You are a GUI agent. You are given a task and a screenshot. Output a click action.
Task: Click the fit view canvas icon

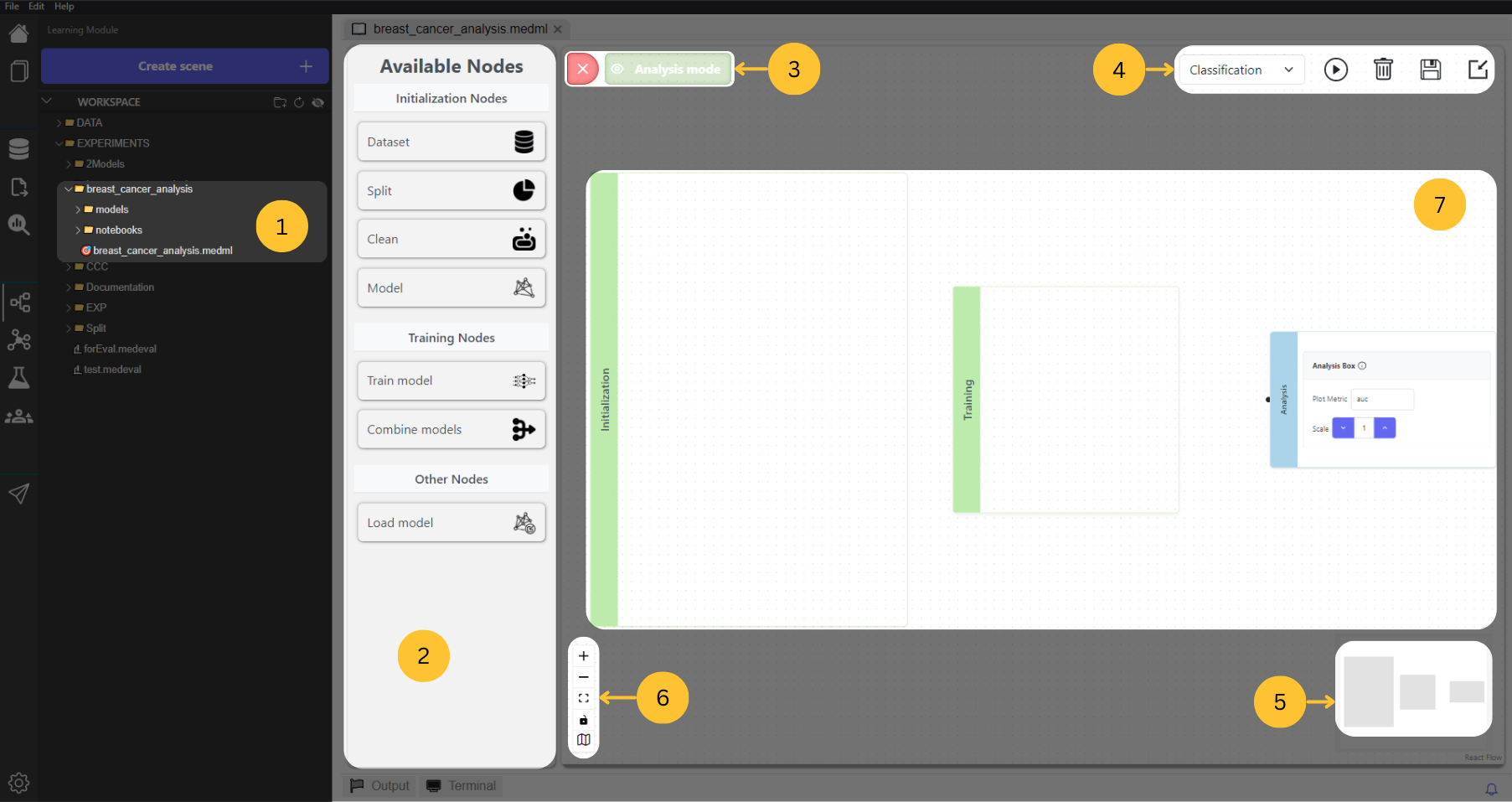click(x=584, y=698)
